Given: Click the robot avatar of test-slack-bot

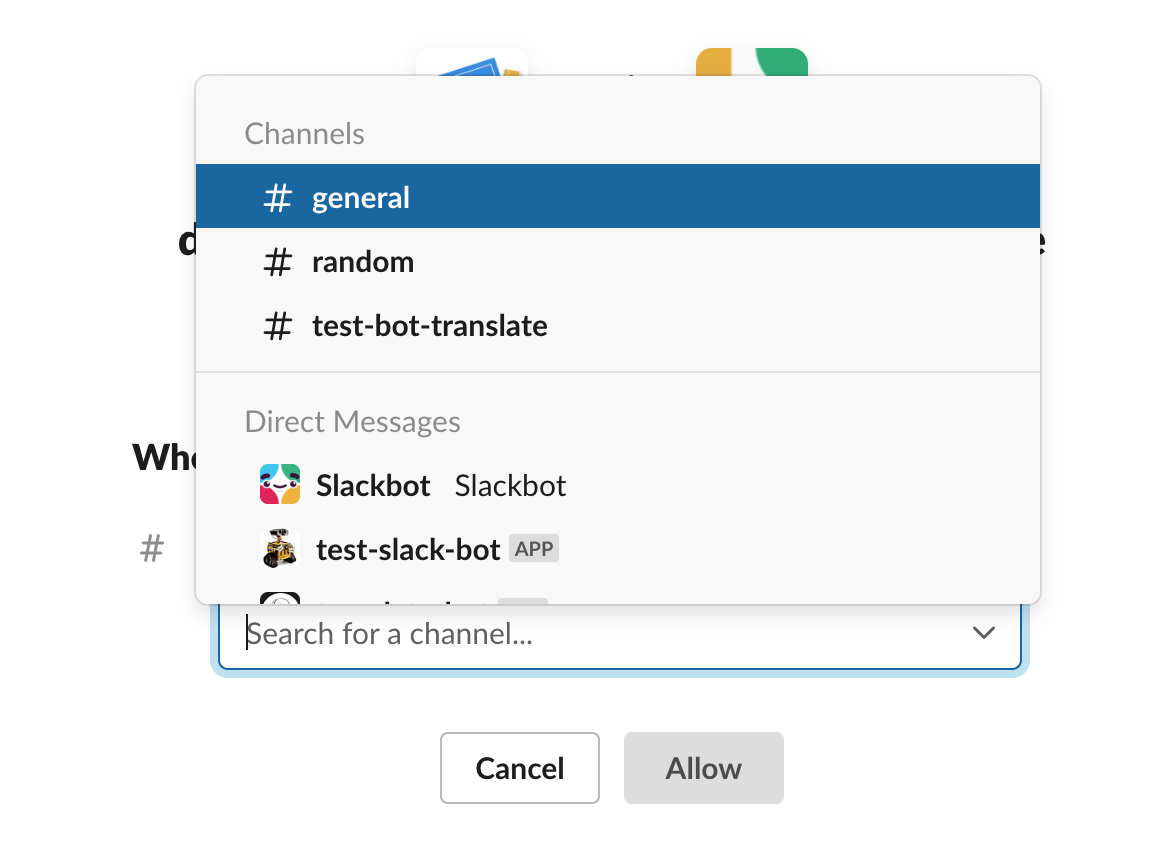Looking at the screenshot, I should pyautogui.click(x=280, y=548).
